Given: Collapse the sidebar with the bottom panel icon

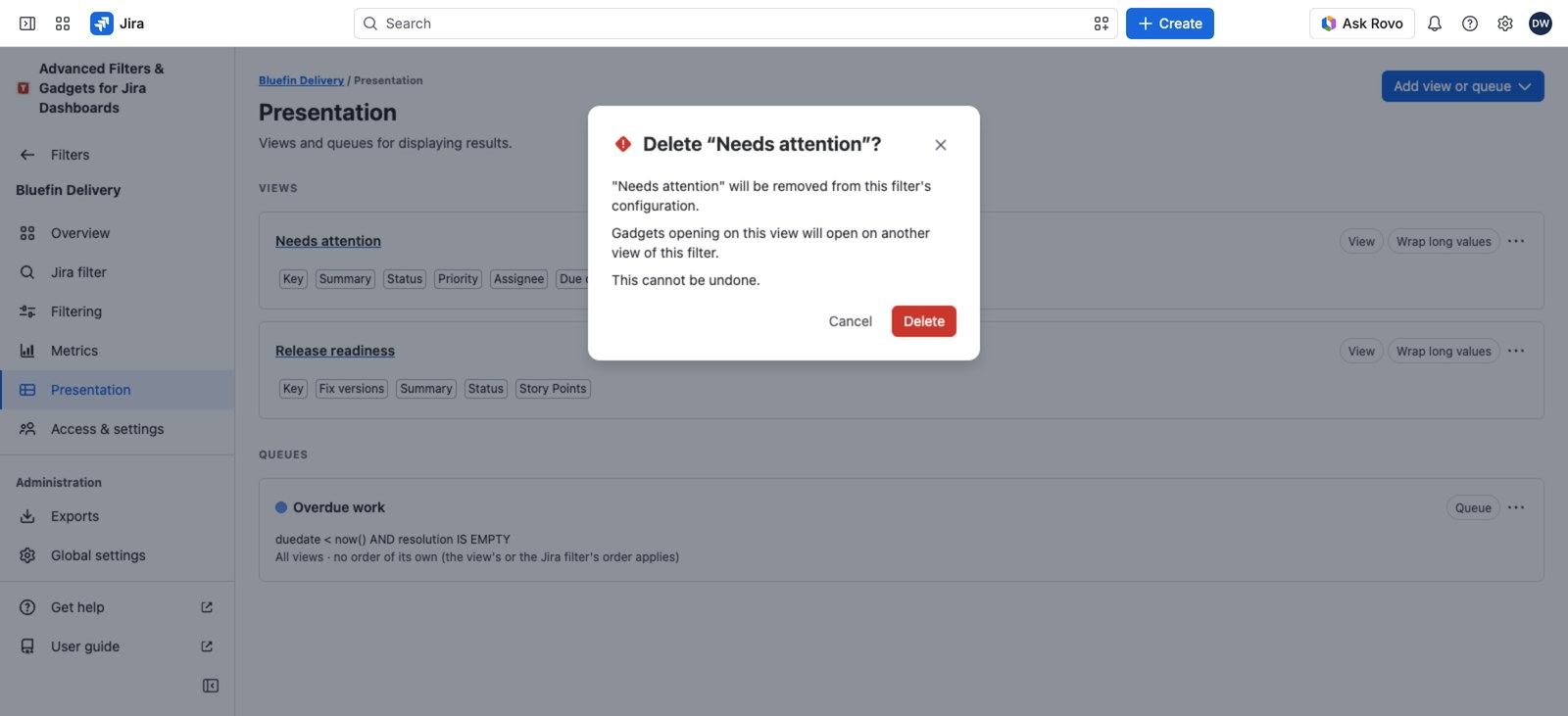Looking at the screenshot, I should point(211,686).
